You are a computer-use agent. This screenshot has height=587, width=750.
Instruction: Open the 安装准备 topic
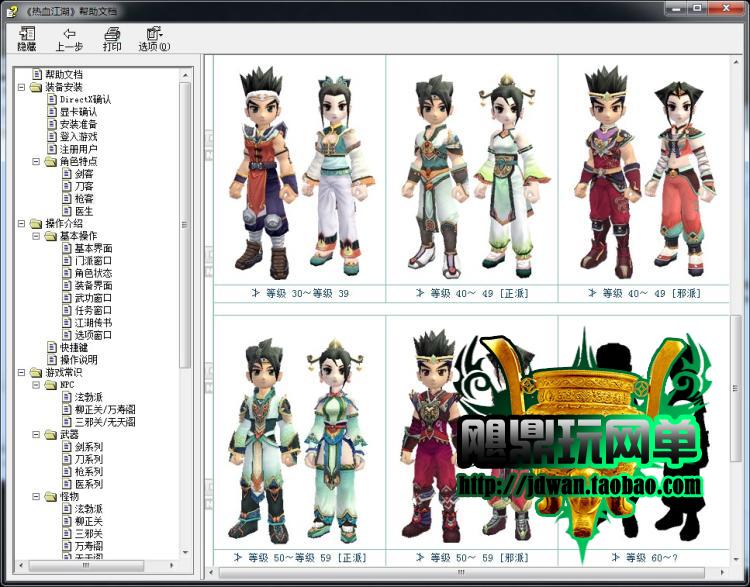click(78, 124)
